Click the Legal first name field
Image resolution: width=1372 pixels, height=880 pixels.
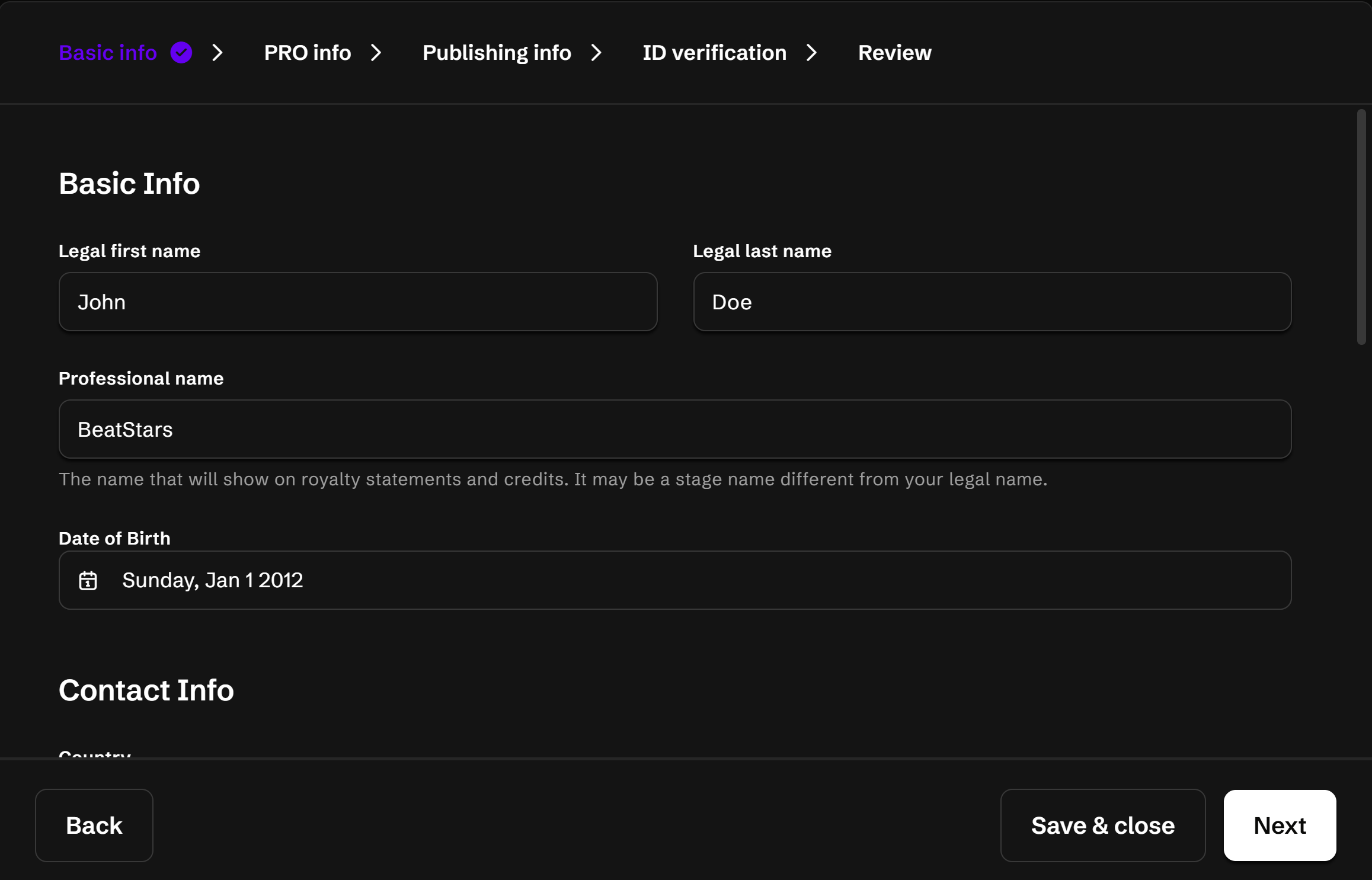357,302
